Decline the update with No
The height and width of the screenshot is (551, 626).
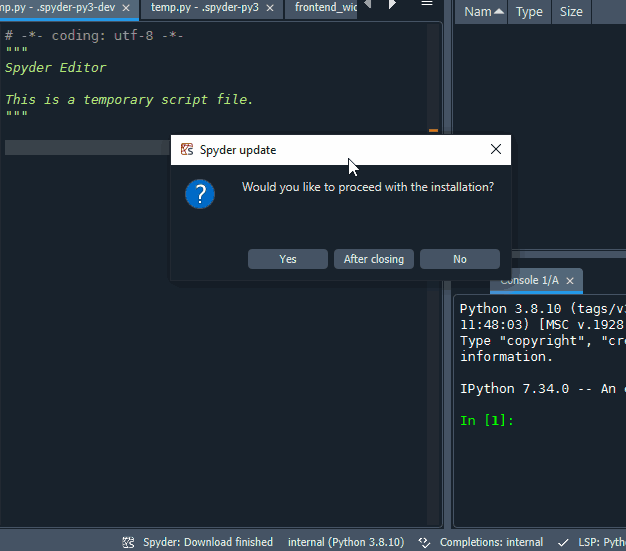click(x=460, y=259)
